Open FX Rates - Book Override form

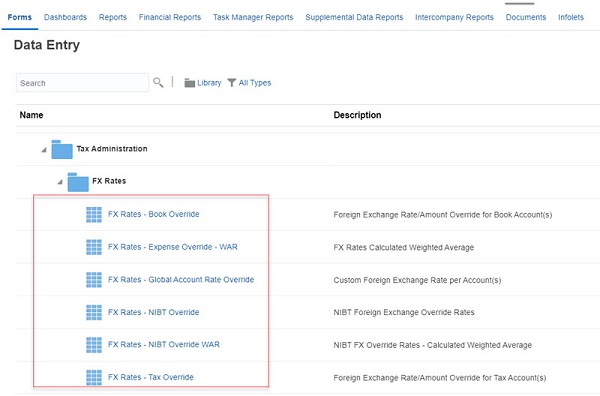(153, 214)
